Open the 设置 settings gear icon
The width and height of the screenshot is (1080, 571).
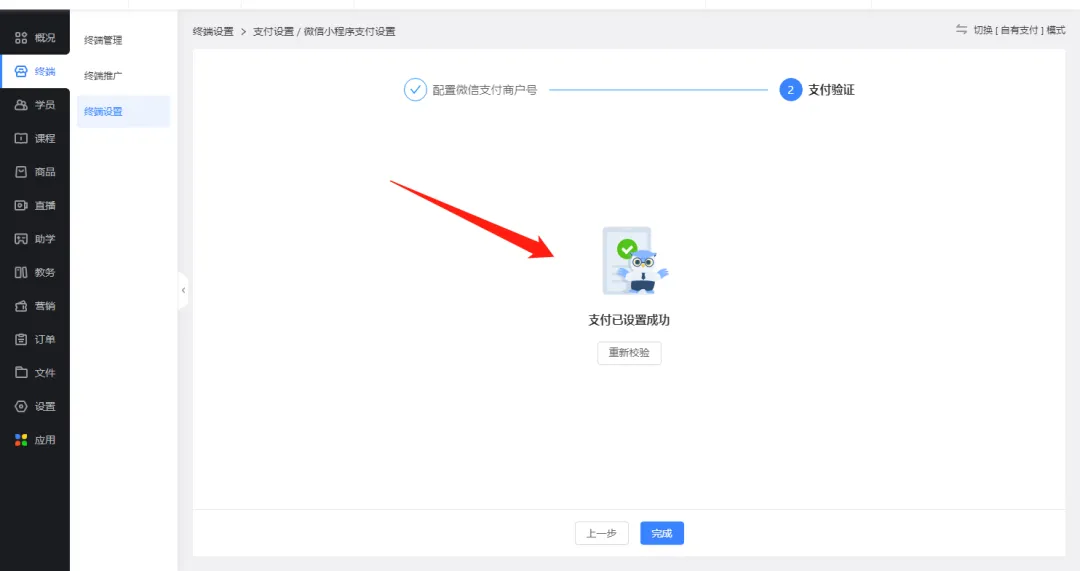point(21,406)
